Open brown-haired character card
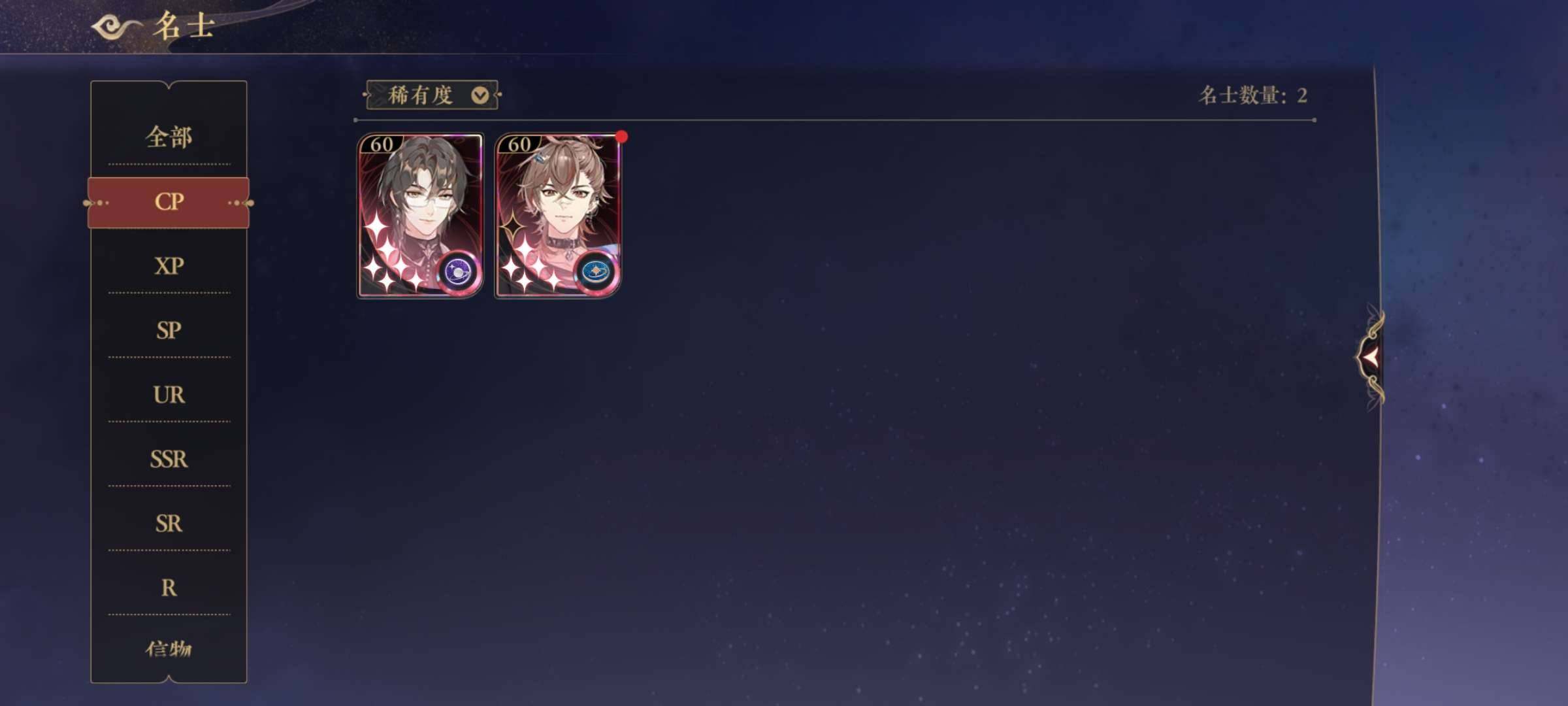Image resolution: width=1568 pixels, height=706 pixels. coord(558,216)
